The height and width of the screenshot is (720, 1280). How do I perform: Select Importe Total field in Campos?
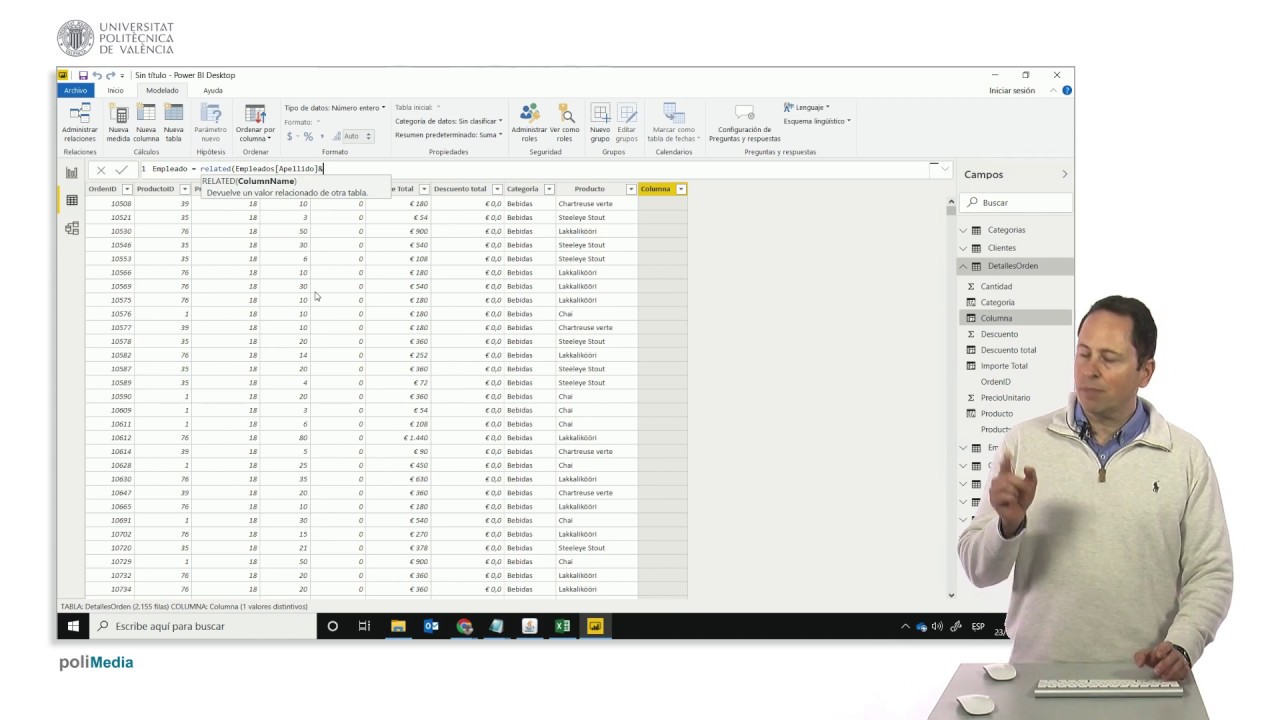pos(1004,366)
